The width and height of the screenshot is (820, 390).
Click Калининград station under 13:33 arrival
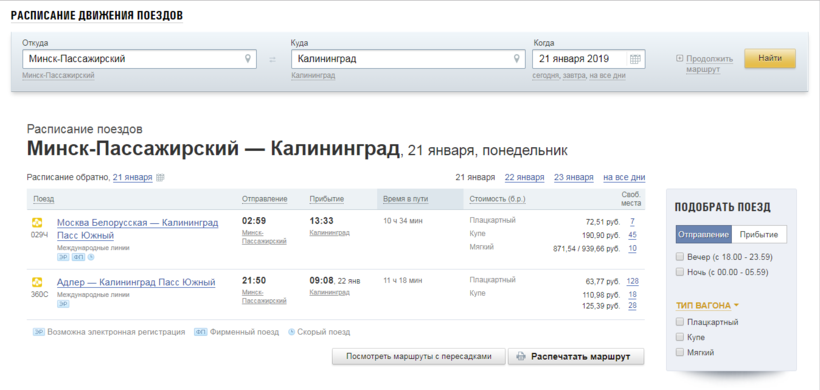coord(329,233)
